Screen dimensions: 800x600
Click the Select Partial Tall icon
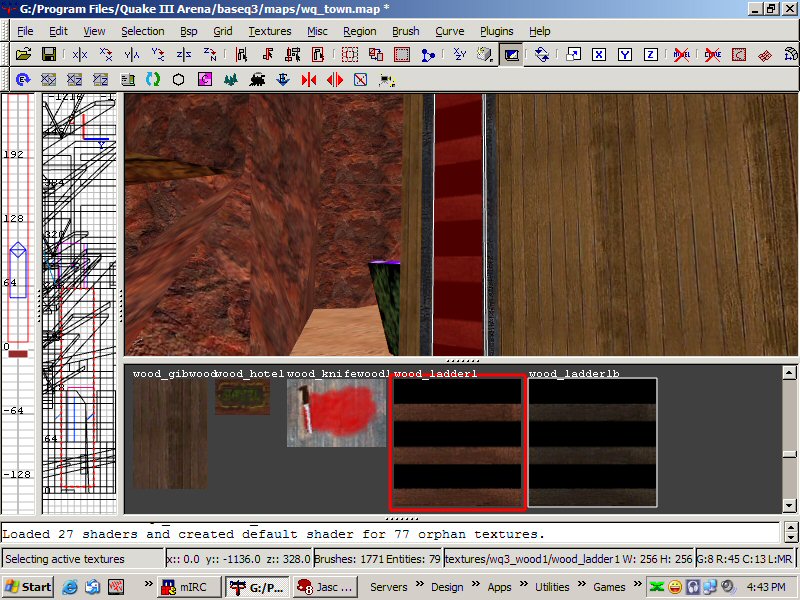click(x=293, y=54)
